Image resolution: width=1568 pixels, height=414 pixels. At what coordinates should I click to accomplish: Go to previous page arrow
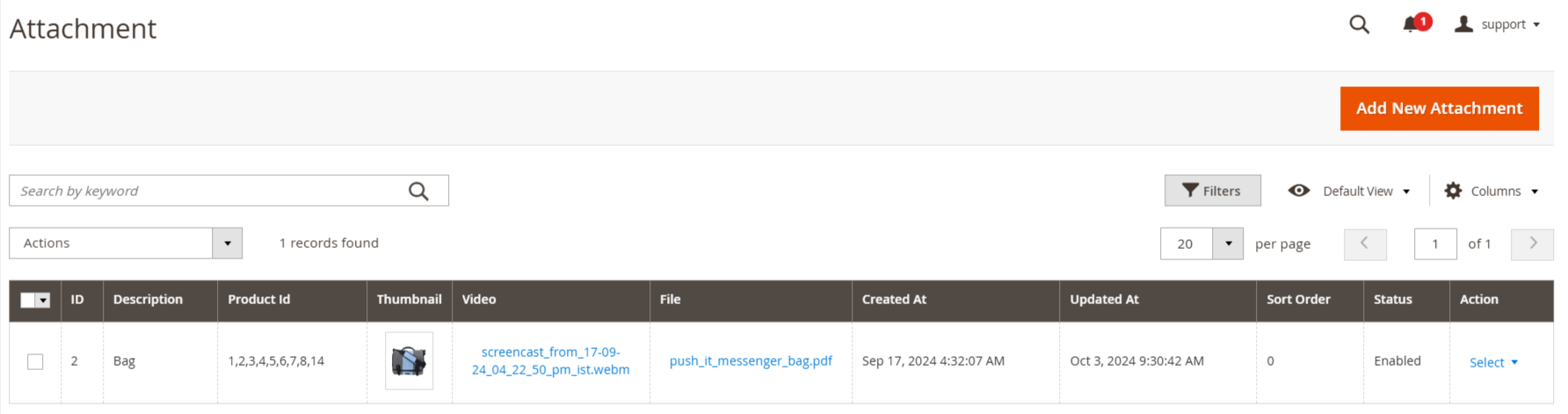coord(1365,243)
